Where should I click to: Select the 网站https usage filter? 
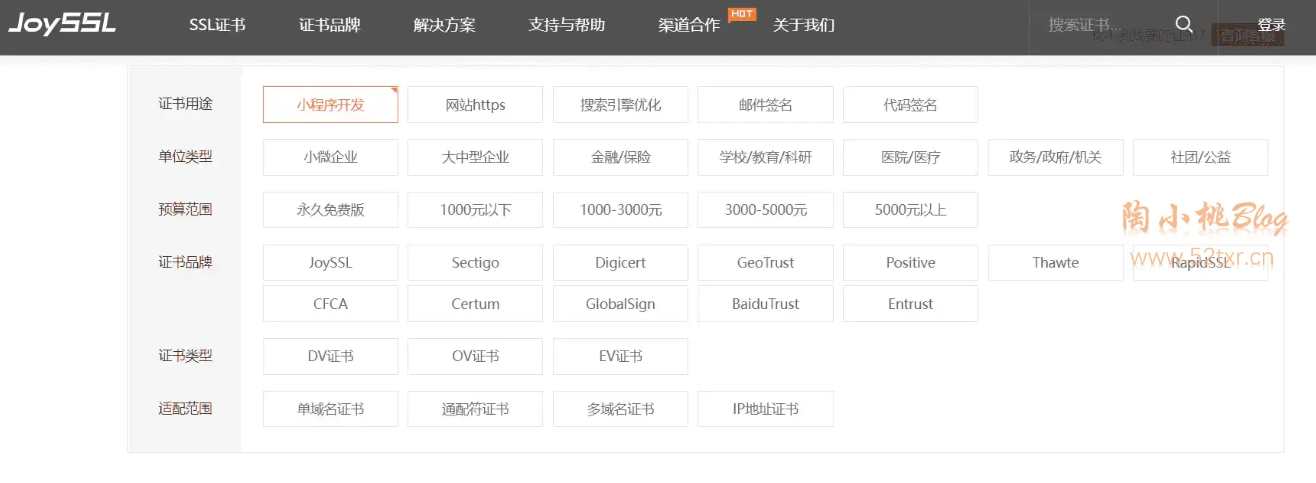(x=475, y=104)
